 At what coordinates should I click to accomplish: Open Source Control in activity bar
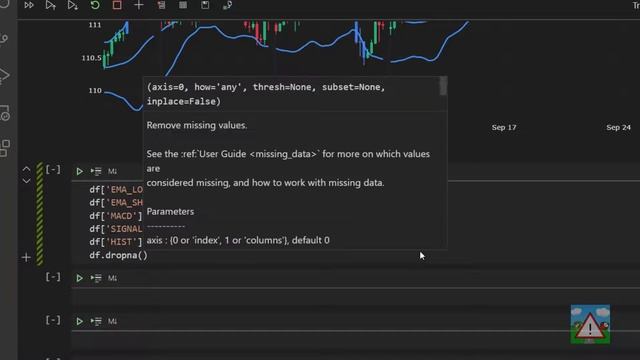pos(4,40)
